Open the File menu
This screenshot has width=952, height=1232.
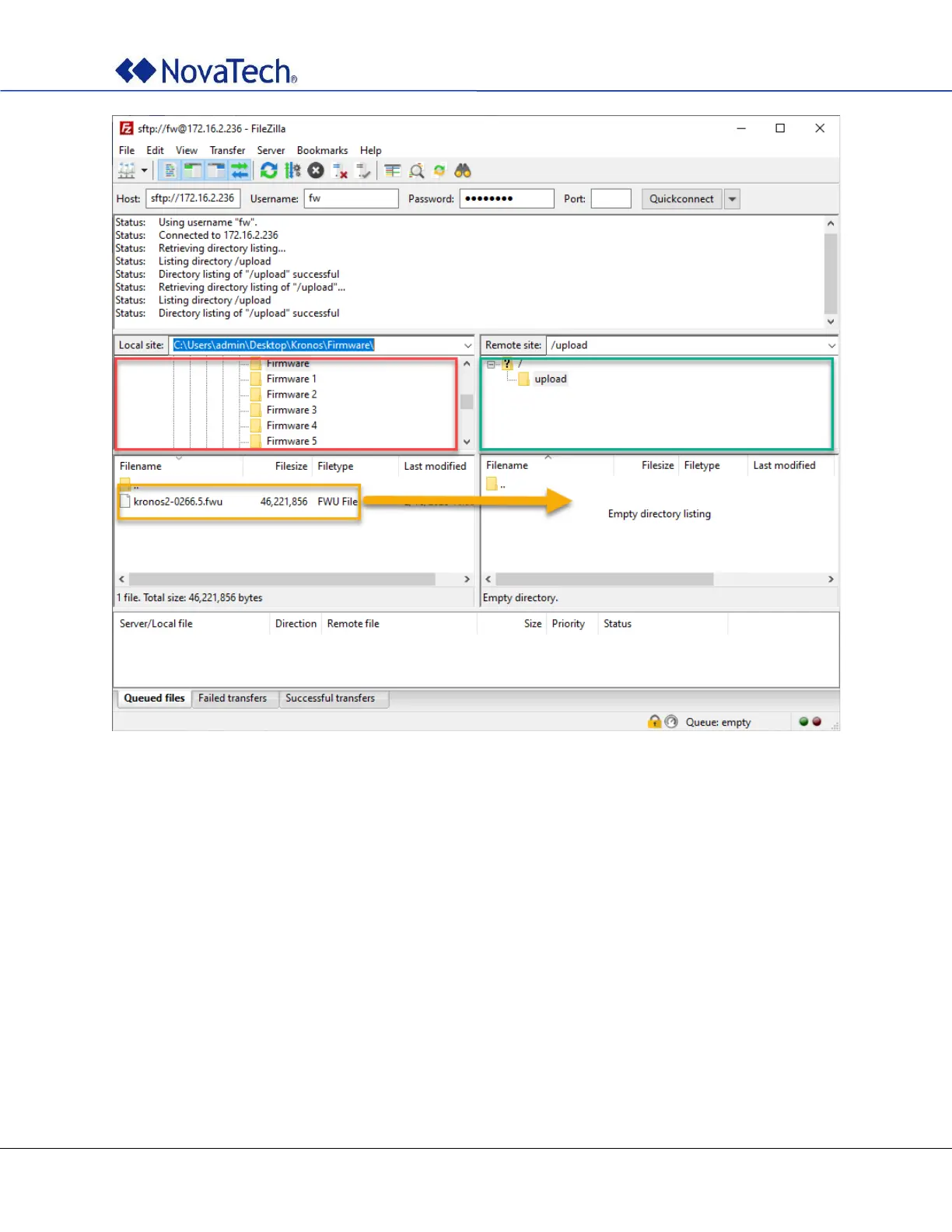[127, 150]
